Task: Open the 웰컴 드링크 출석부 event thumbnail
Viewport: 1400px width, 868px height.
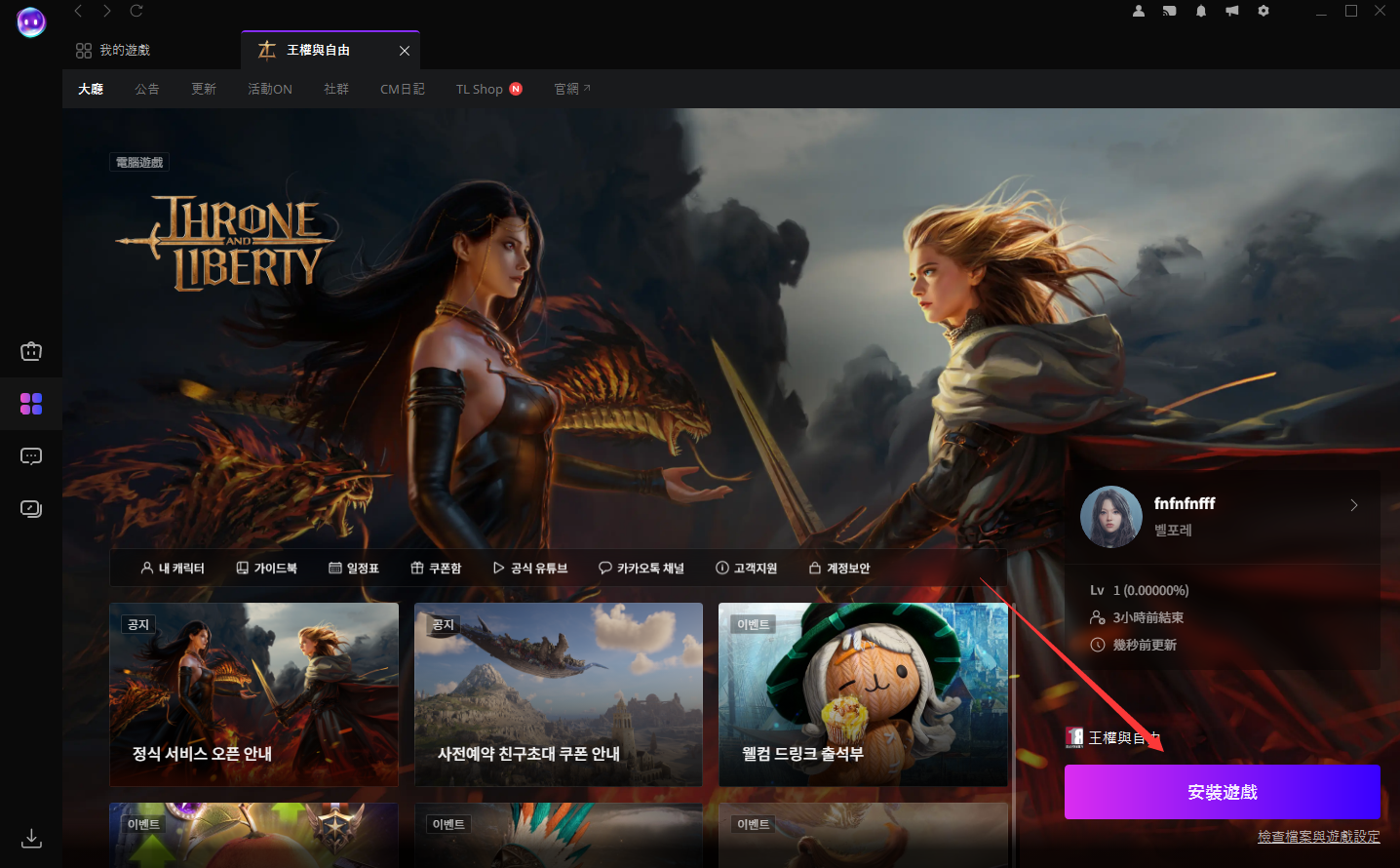Action: [x=863, y=694]
